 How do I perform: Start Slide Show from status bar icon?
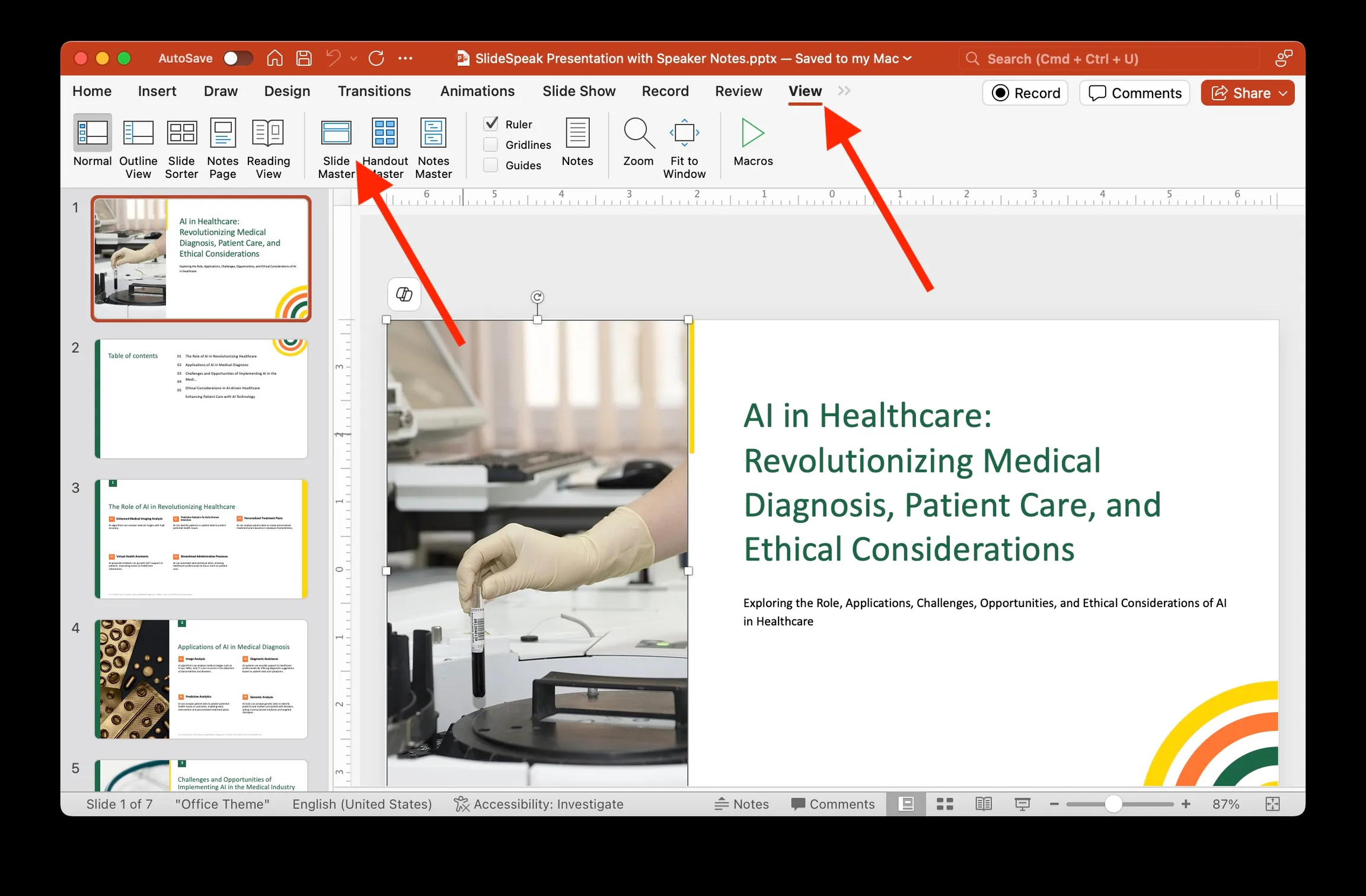[1022, 804]
